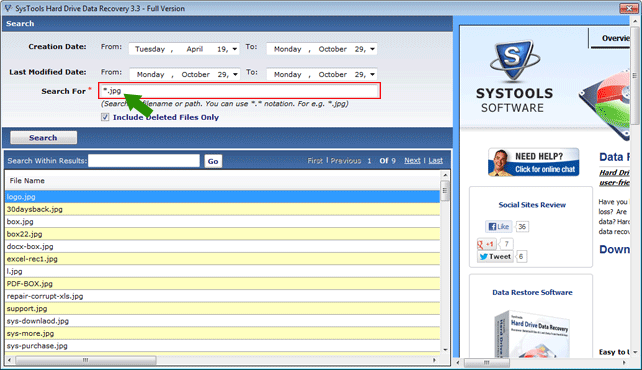Click the Social Sites Review heading
The height and width of the screenshot is (370, 642).
point(532,205)
